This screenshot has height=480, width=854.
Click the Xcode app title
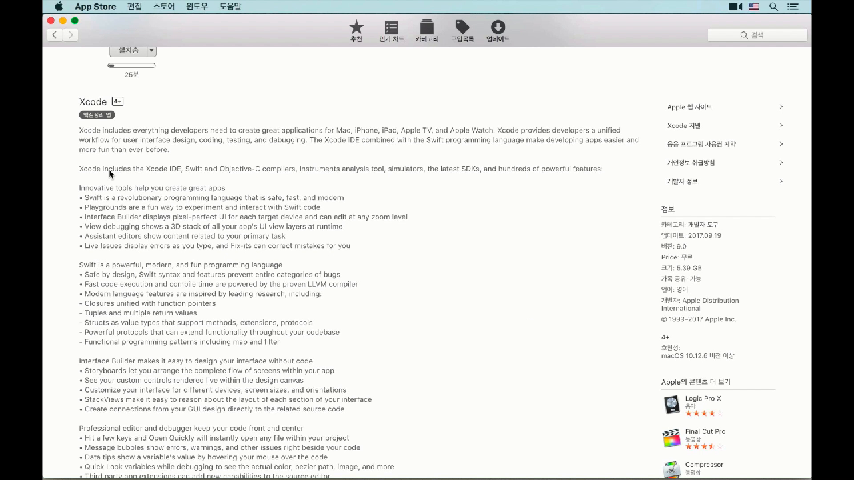[93, 102]
